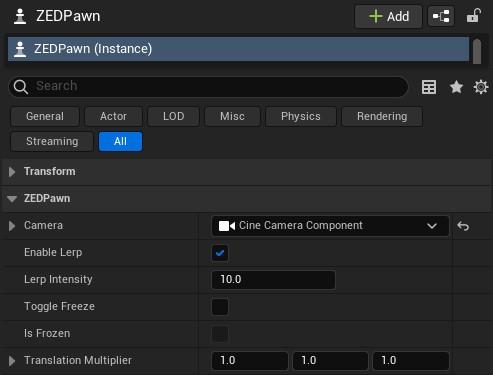Image resolution: width=493 pixels, height=375 pixels.
Task: Click the ZEDPawn title text
Action: [68, 16]
